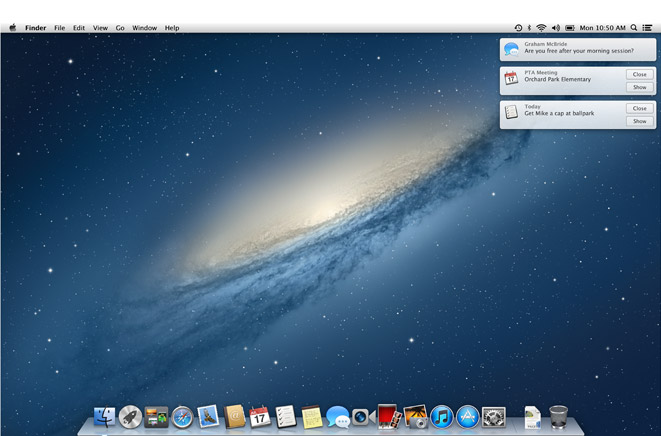Show the ballpark cap reminder
Viewport: 661px width, 436px height.
[639, 121]
